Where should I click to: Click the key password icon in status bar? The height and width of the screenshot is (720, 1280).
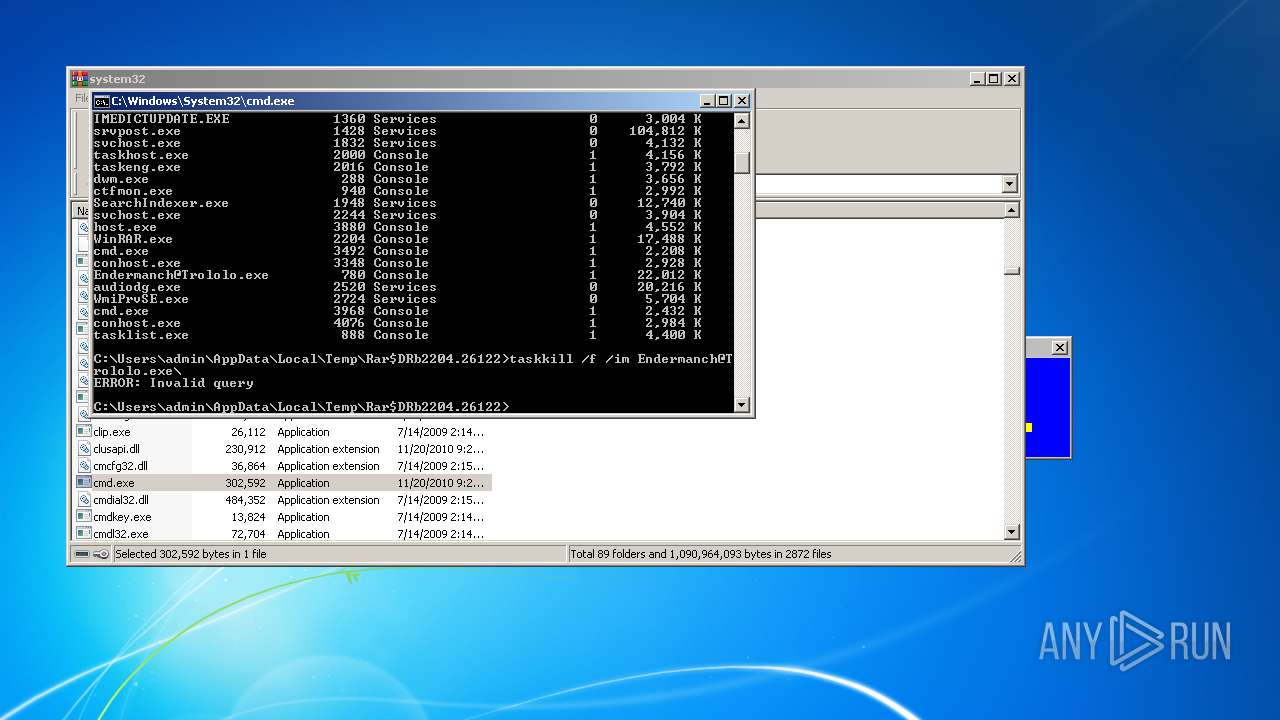click(x=101, y=554)
